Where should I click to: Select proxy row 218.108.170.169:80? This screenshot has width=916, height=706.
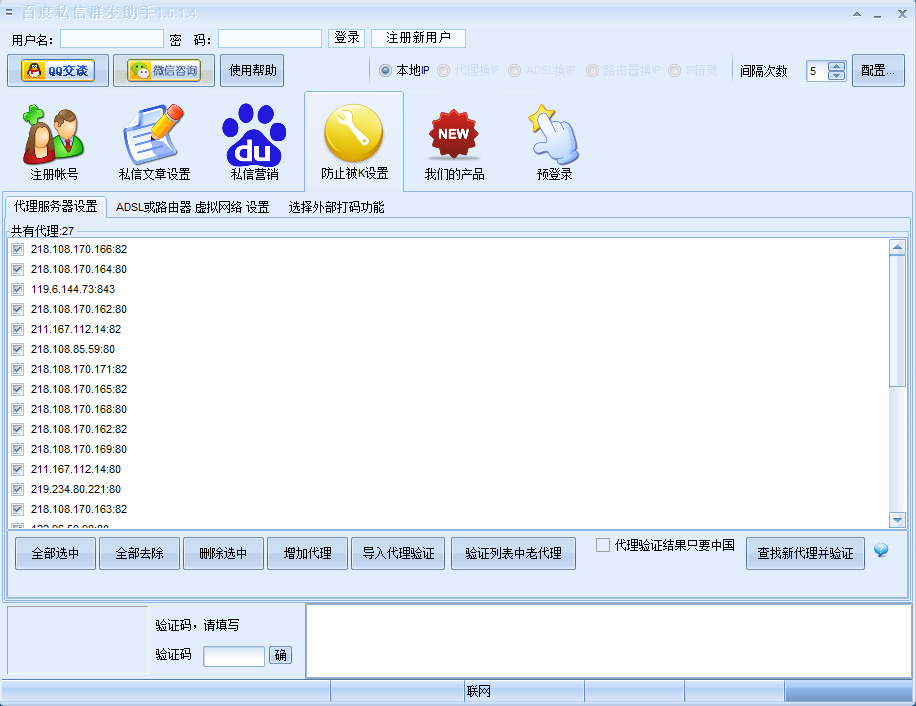pyautogui.click(x=79, y=449)
